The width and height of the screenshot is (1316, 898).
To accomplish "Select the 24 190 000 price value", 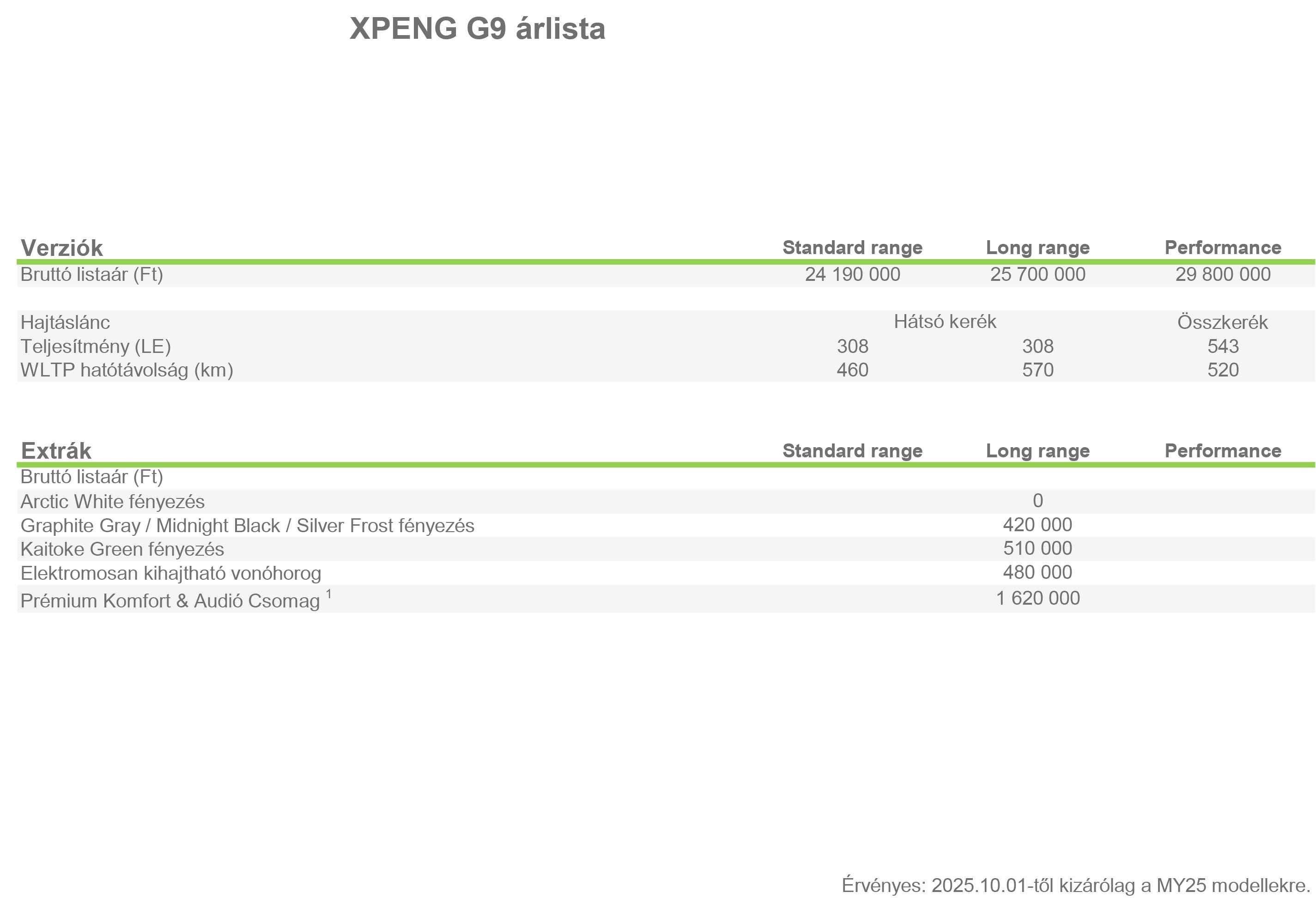I will click(852, 274).
